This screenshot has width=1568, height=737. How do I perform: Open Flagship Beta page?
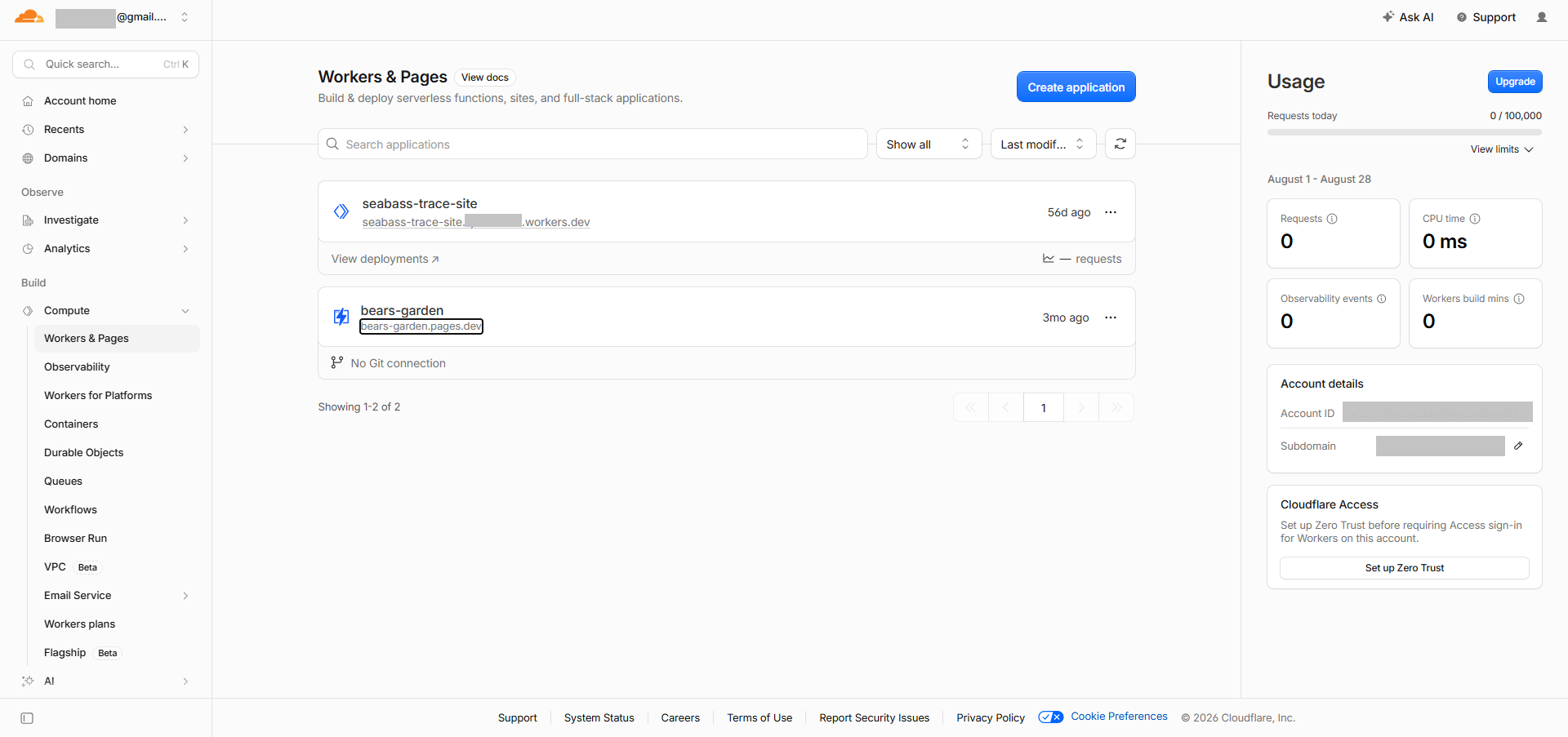82,653
